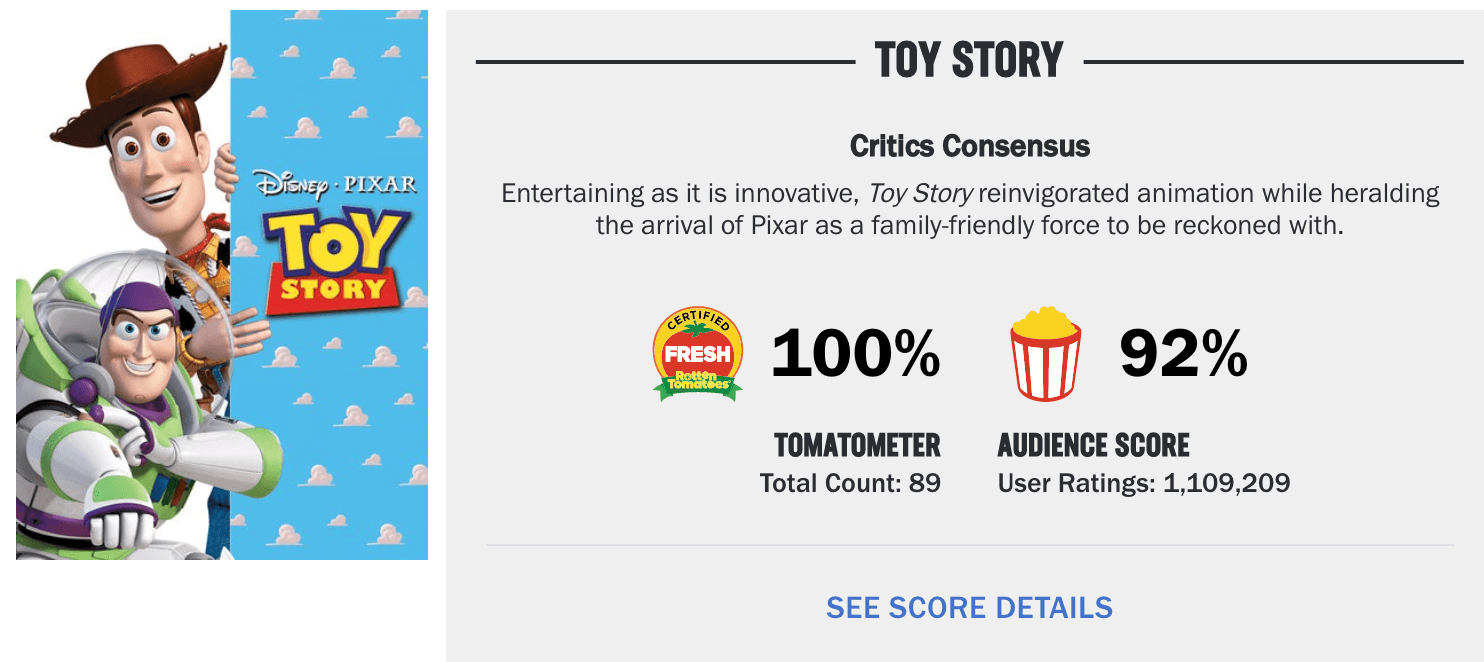Screen dimensions: 1484x662
Task: Select the AUDIENCE SCORE label
Action: 1094,445
